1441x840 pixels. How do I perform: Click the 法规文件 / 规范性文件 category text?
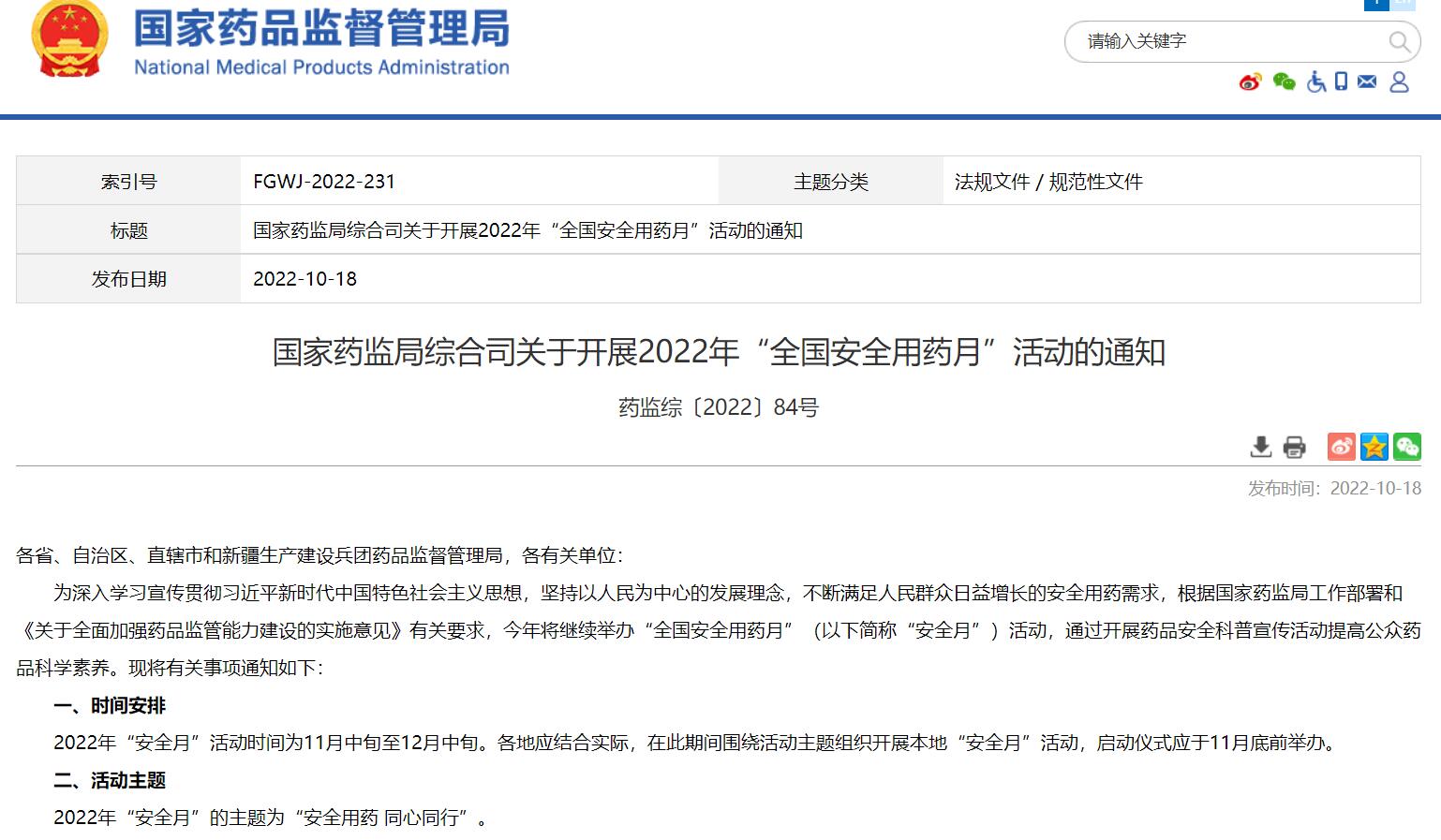(x=1048, y=182)
